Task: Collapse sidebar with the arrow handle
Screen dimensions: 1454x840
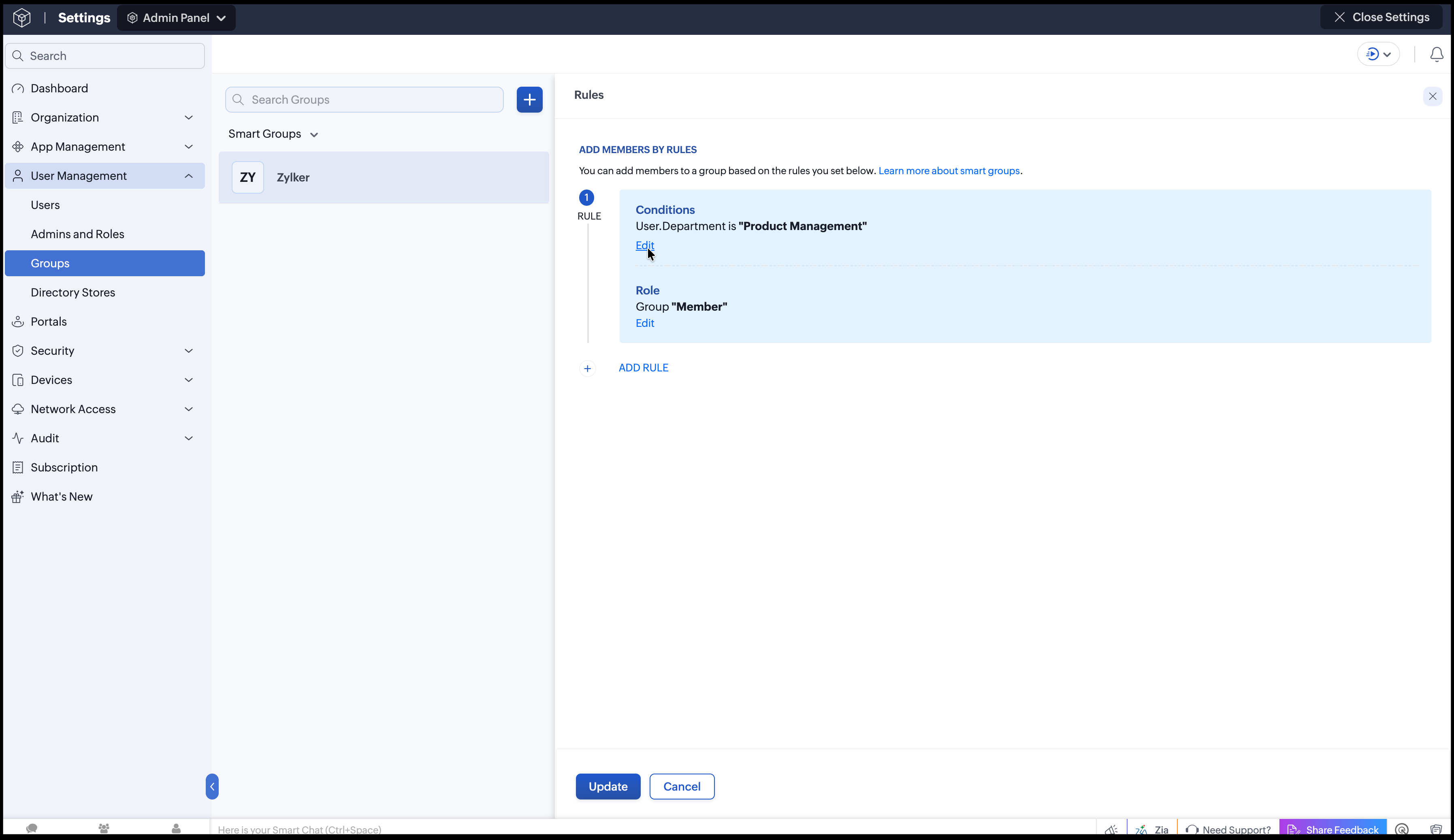Action: (x=212, y=787)
